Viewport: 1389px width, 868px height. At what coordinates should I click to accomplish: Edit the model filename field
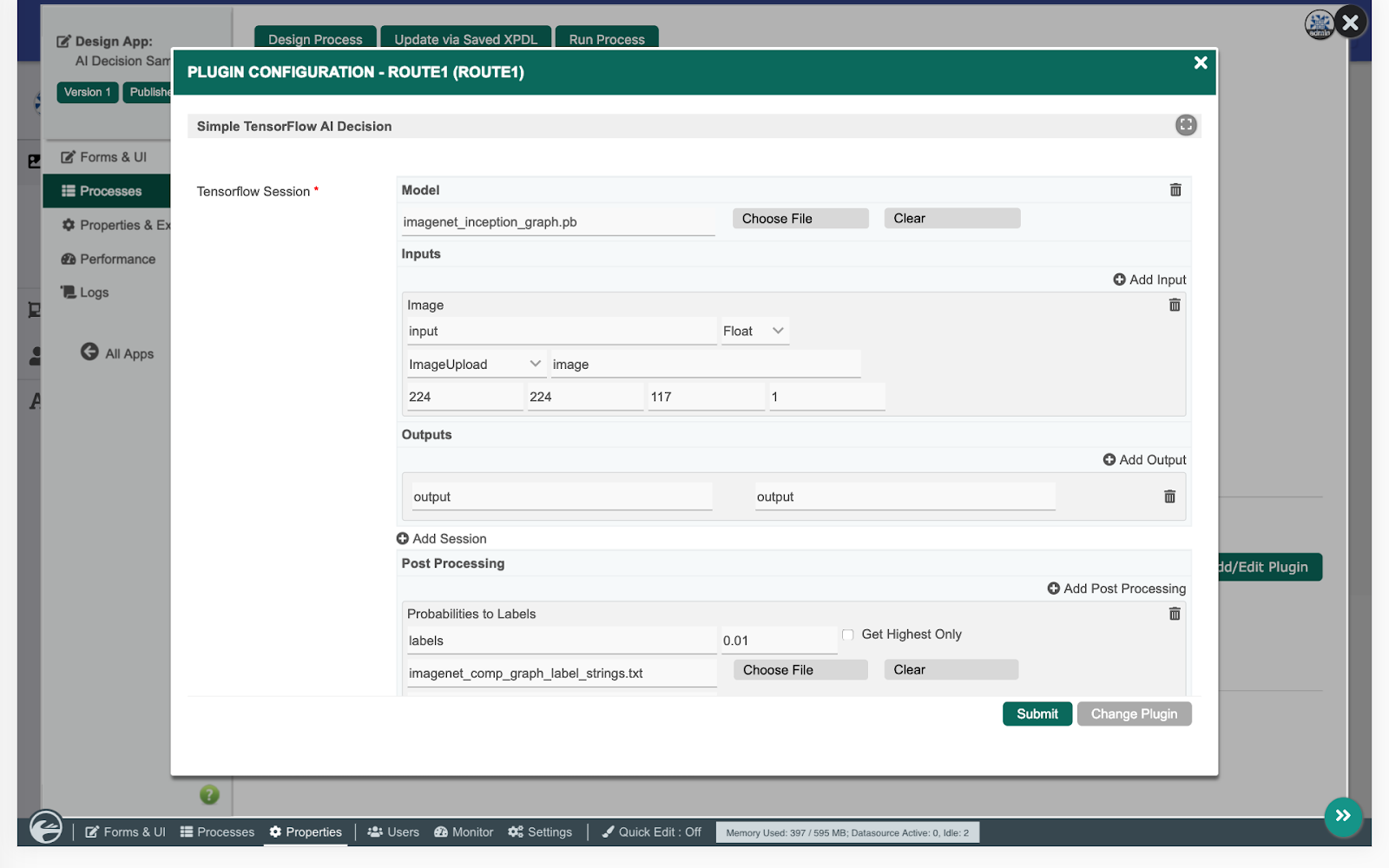click(x=558, y=221)
